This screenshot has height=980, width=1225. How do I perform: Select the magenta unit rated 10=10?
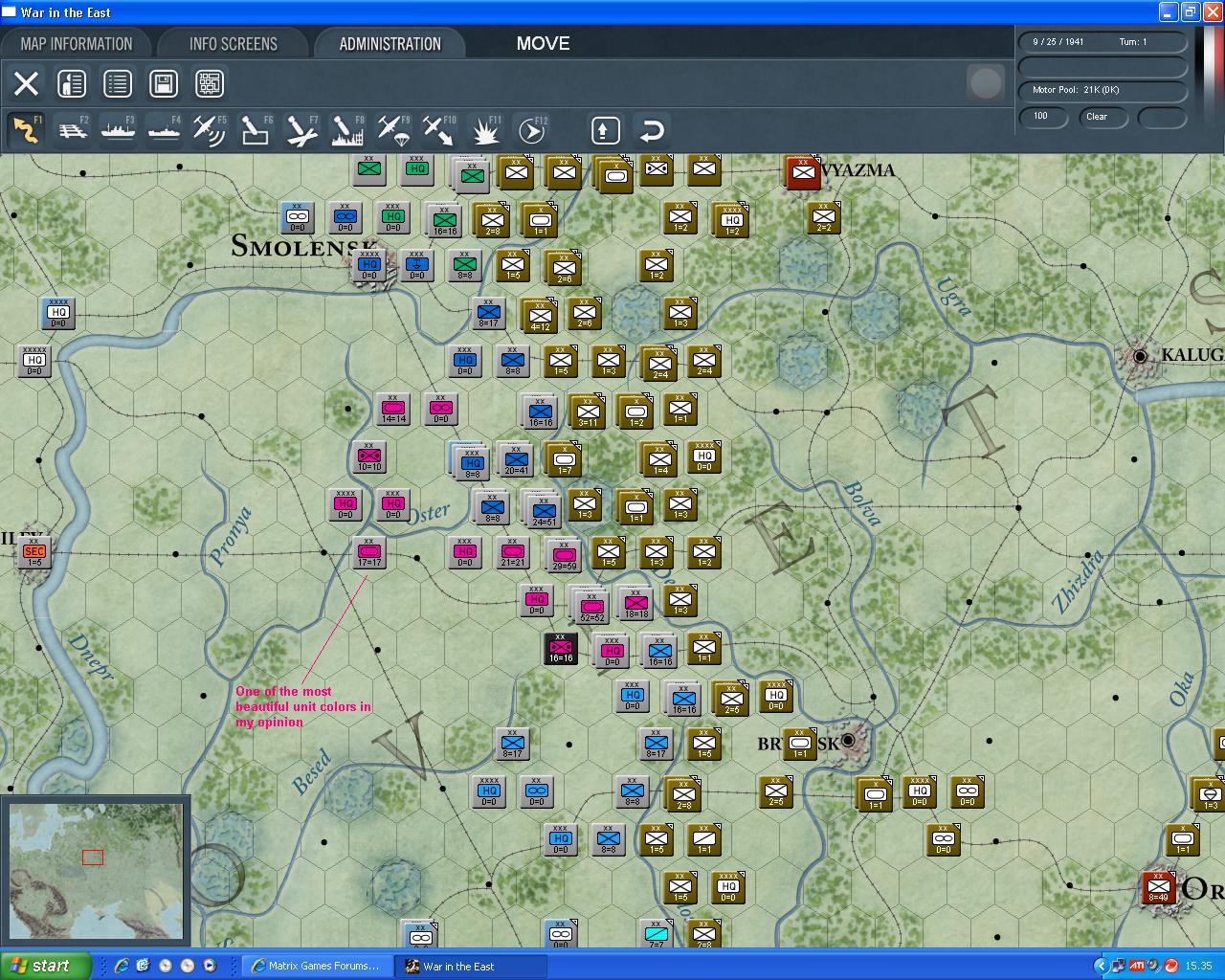pyautogui.click(x=369, y=457)
